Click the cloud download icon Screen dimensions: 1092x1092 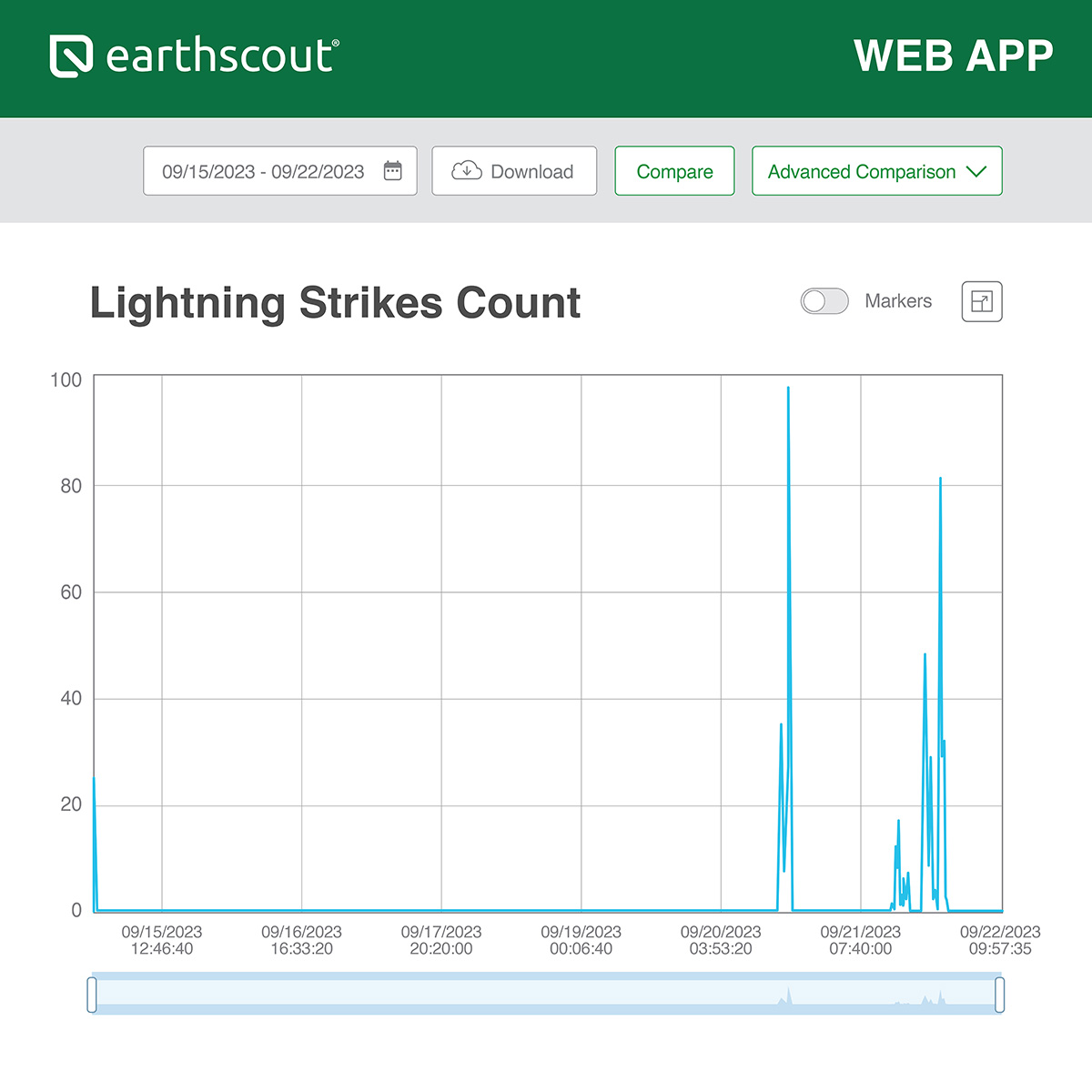pyautogui.click(x=467, y=170)
